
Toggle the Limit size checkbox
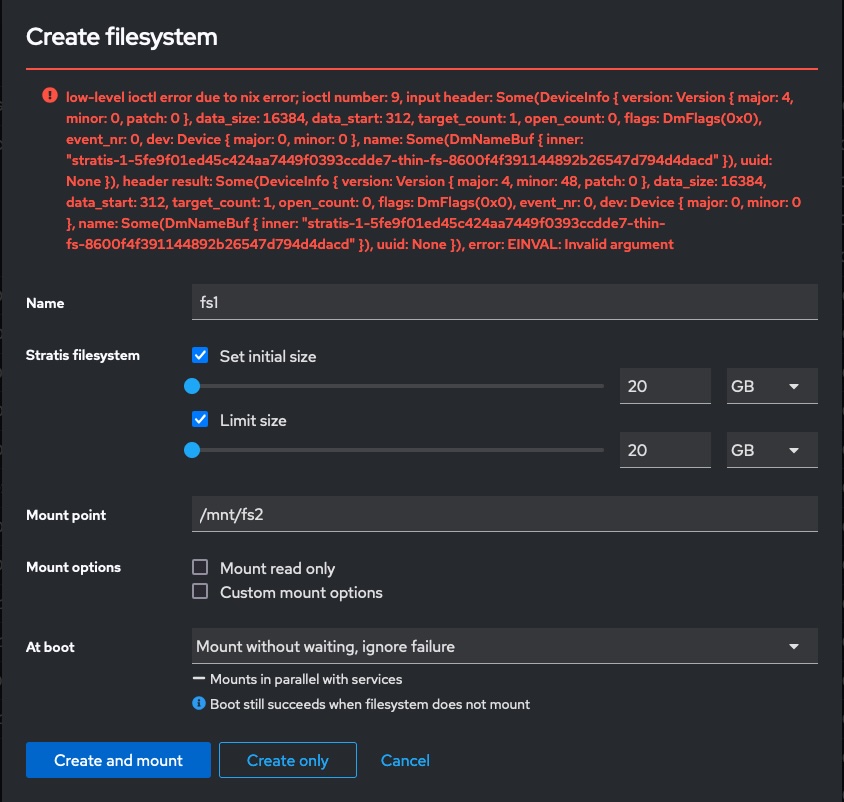200,420
